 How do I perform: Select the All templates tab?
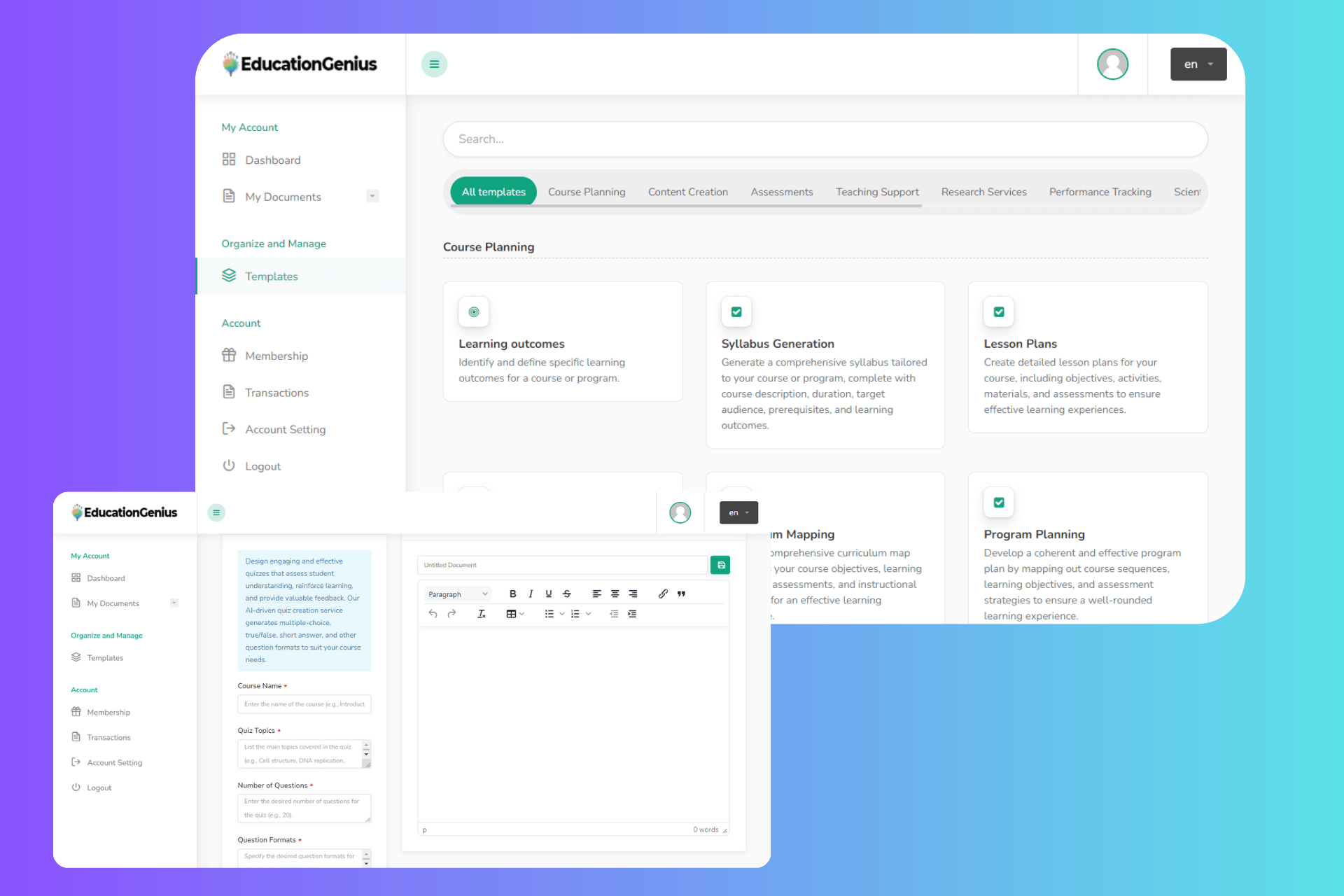point(493,192)
